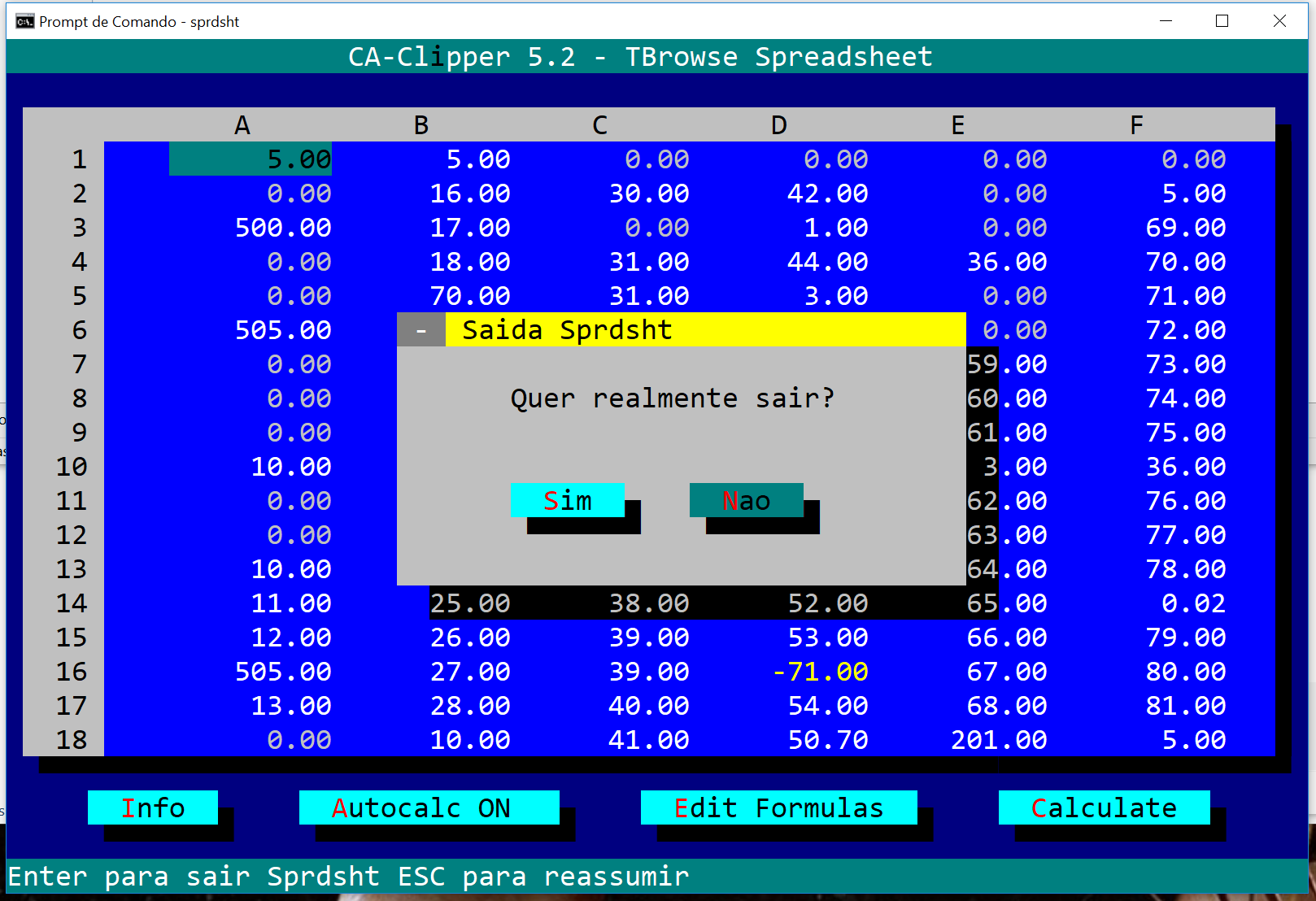The width and height of the screenshot is (1316, 901).
Task: Click cell C17 showing 40.00
Action: 649,705
